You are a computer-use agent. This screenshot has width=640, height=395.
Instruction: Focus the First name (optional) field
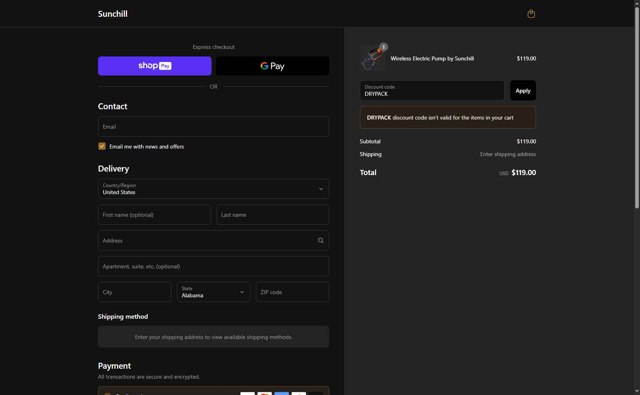[x=154, y=215]
